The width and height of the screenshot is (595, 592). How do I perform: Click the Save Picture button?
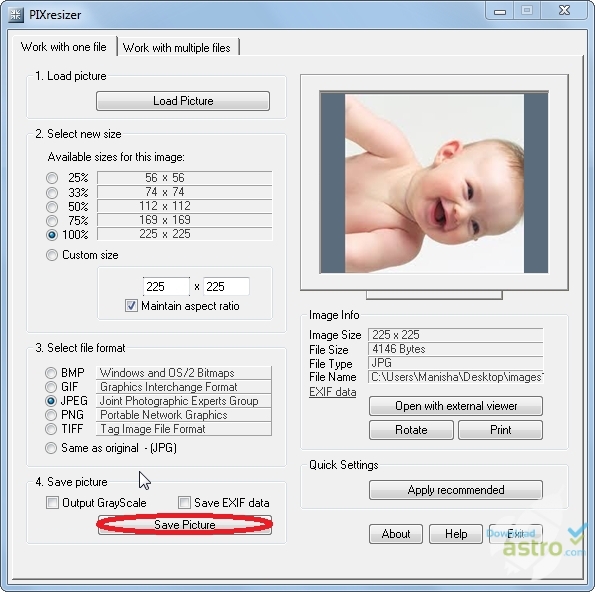point(185,525)
